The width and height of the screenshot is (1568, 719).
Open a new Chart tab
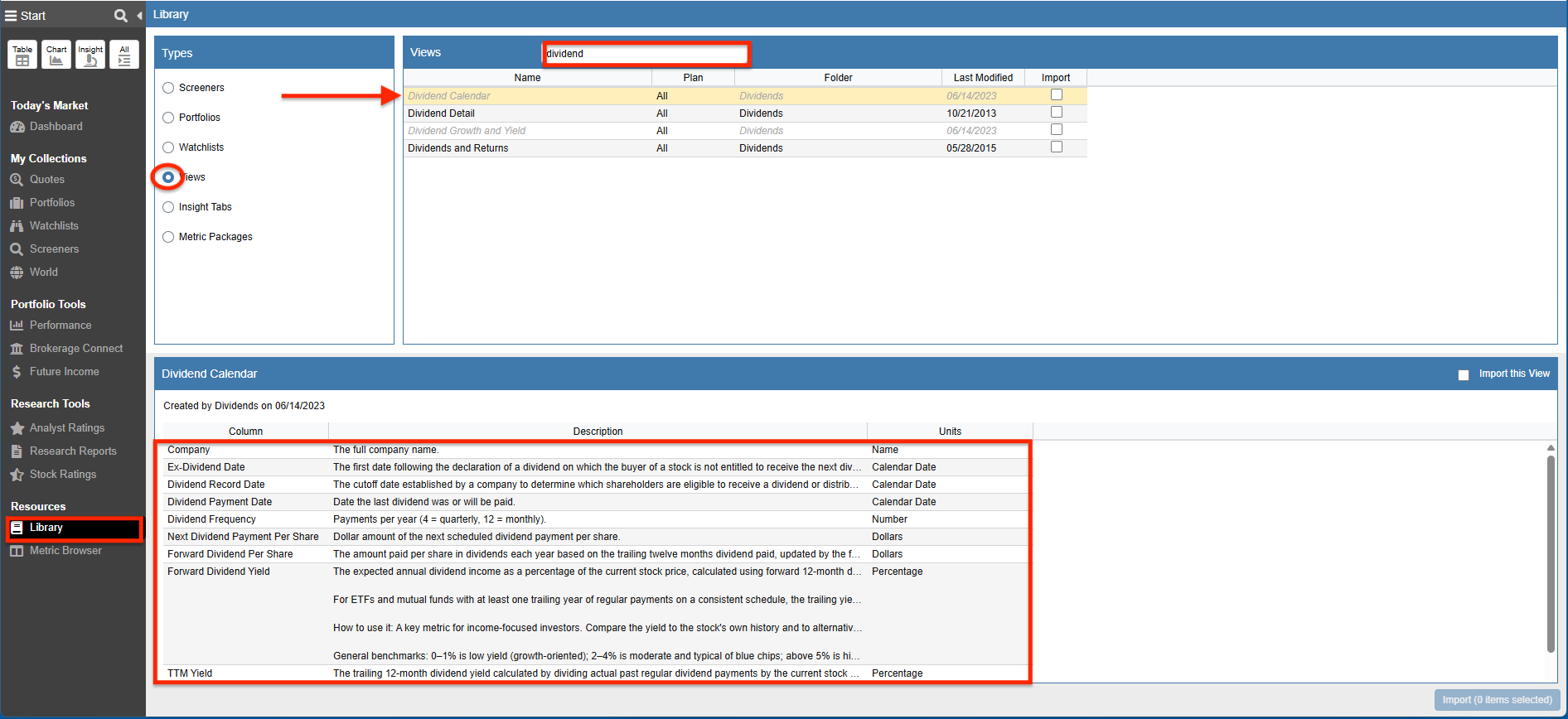(56, 55)
